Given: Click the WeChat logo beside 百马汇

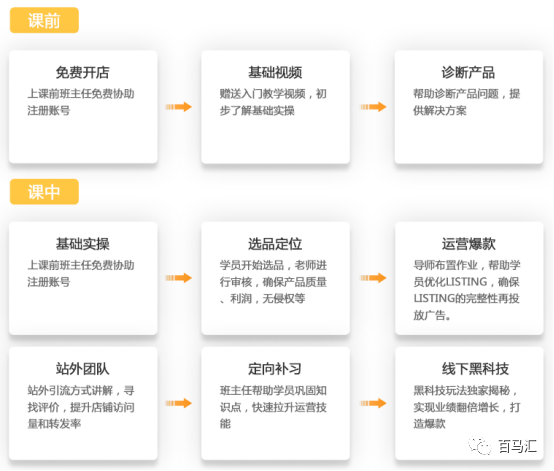Looking at the screenshot, I should click(480, 446).
